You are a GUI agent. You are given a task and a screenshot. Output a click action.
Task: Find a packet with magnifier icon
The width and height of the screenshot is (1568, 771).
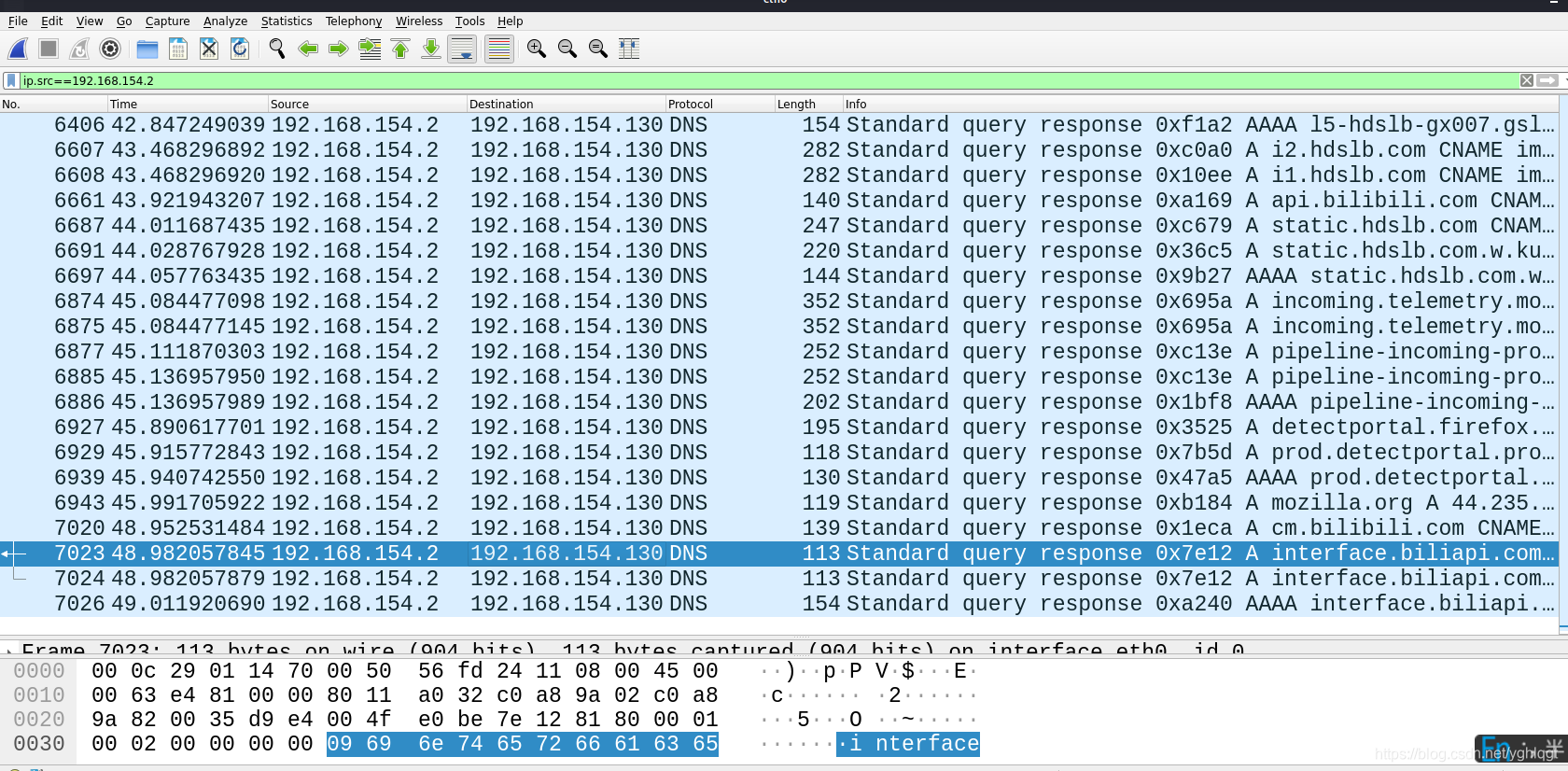click(x=277, y=49)
